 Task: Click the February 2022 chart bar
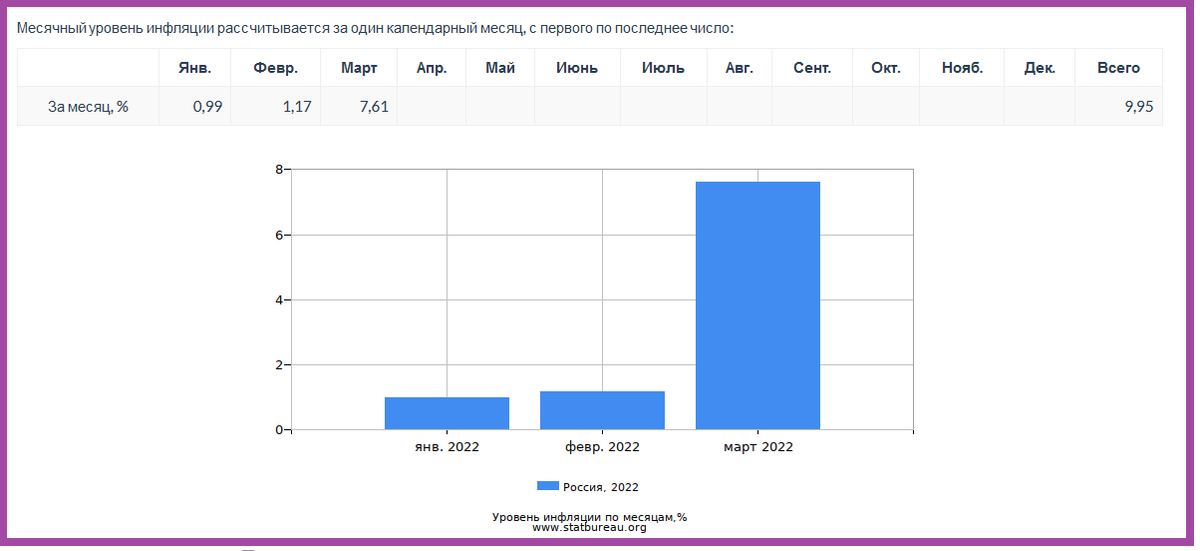(x=602, y=411)
